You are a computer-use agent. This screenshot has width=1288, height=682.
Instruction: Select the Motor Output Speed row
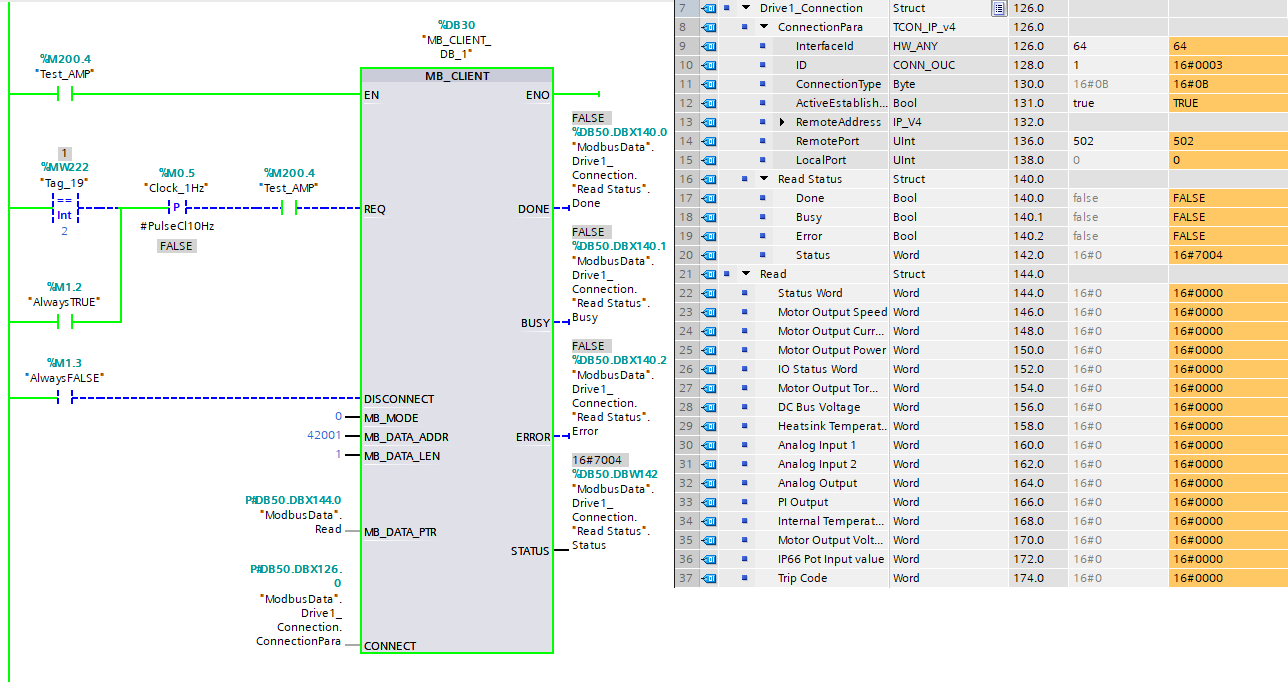(832, 312)
